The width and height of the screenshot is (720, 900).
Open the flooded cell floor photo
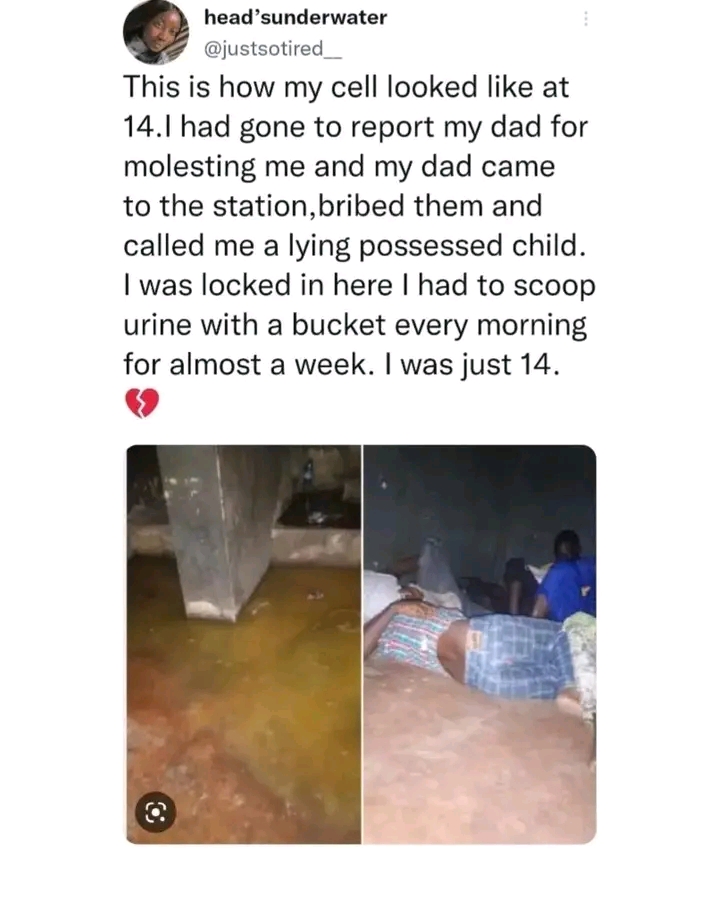(243, 644)
